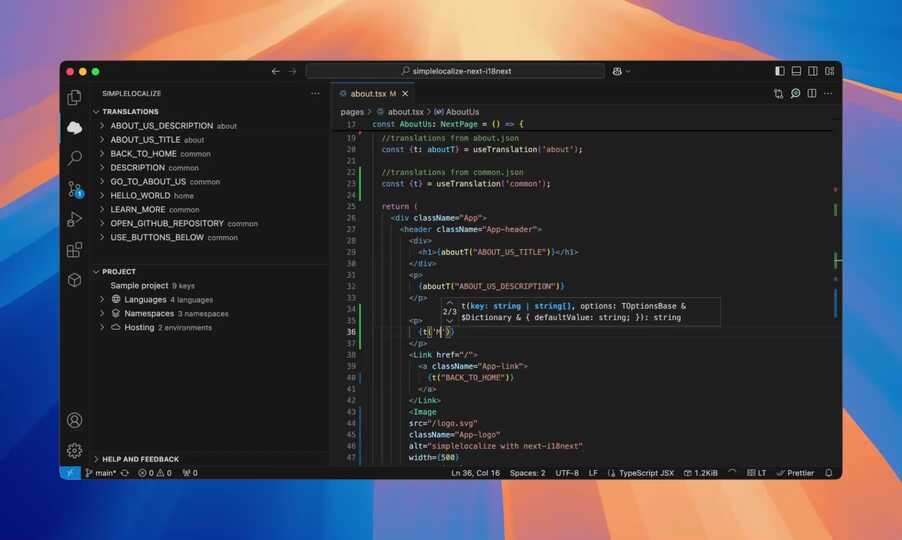
Task: Click the command center search field
Action: pos(455,72)
